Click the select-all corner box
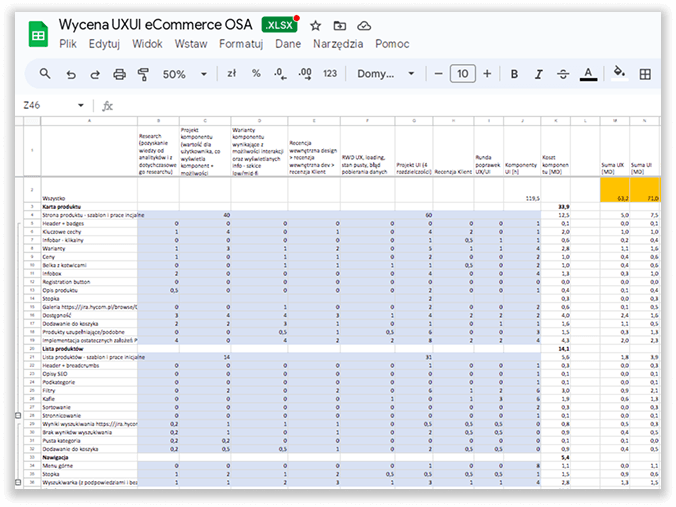676x507 pixels. [32, 121]
